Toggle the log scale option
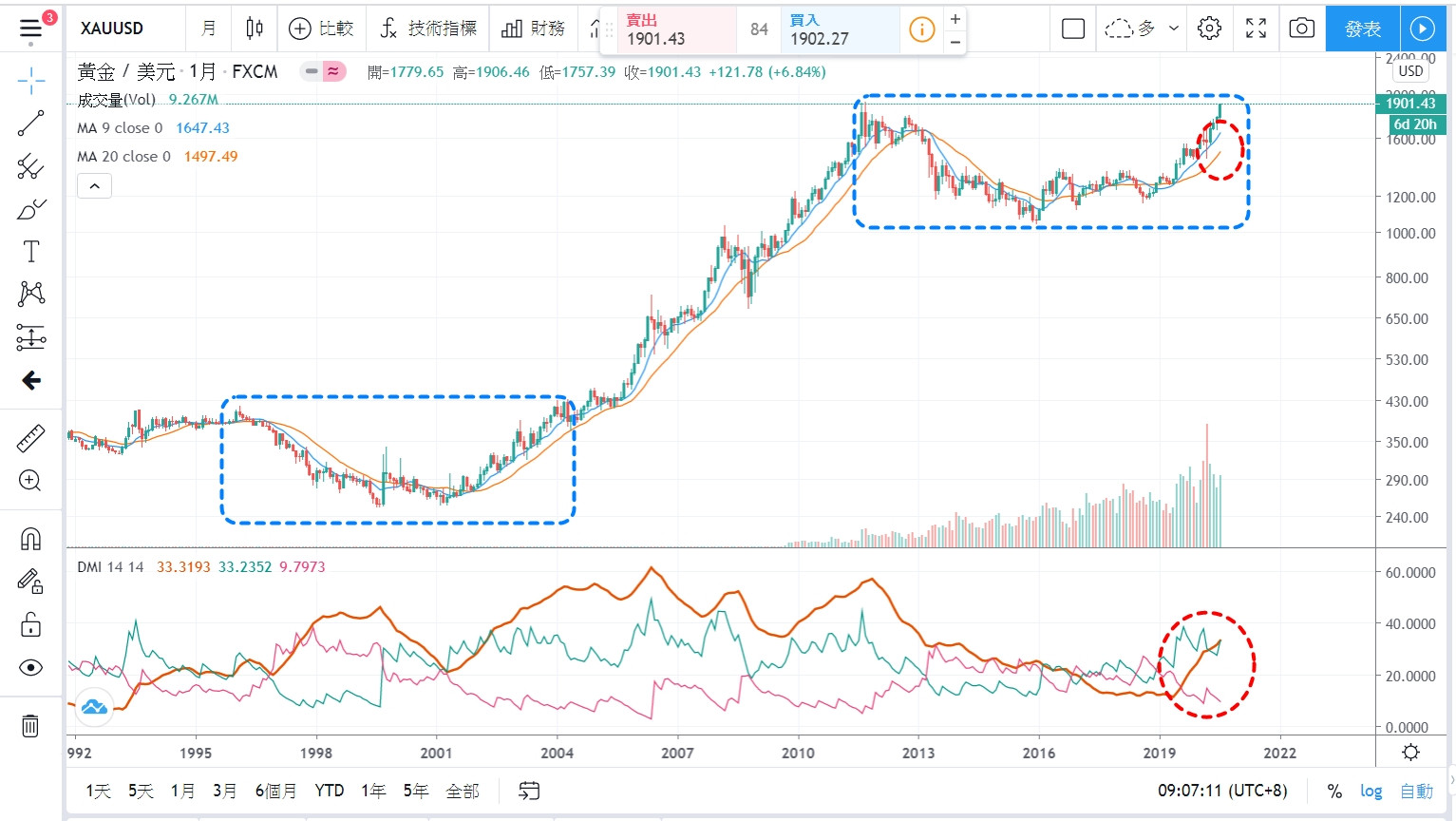This screenshot has width=1456, height=821. 1371,792
